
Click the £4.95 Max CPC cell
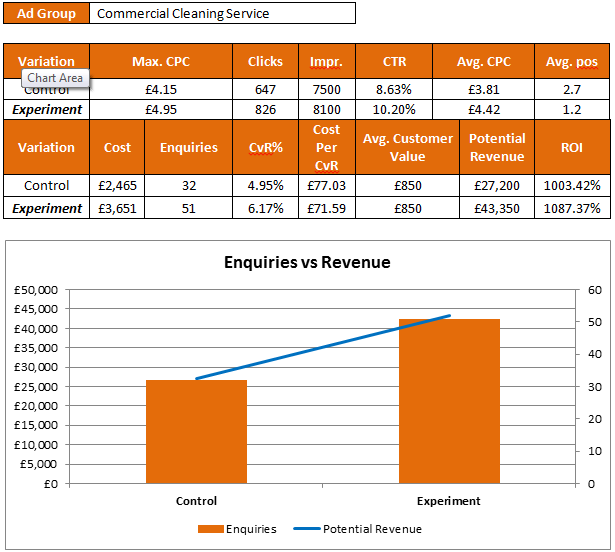click(161, 109)
